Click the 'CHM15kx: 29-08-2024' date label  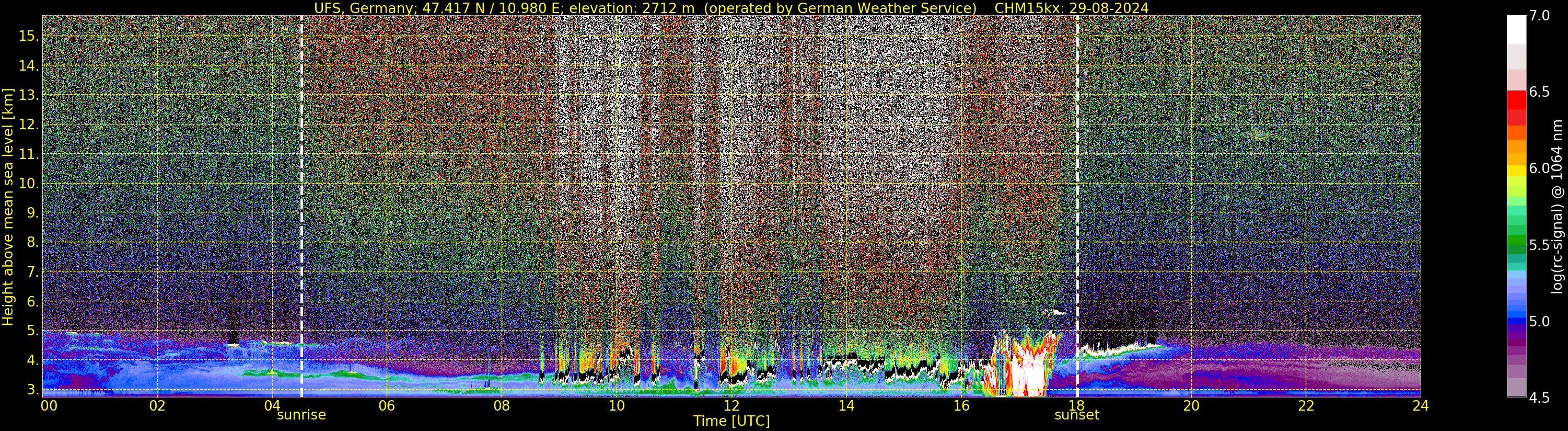[1071, 8]
